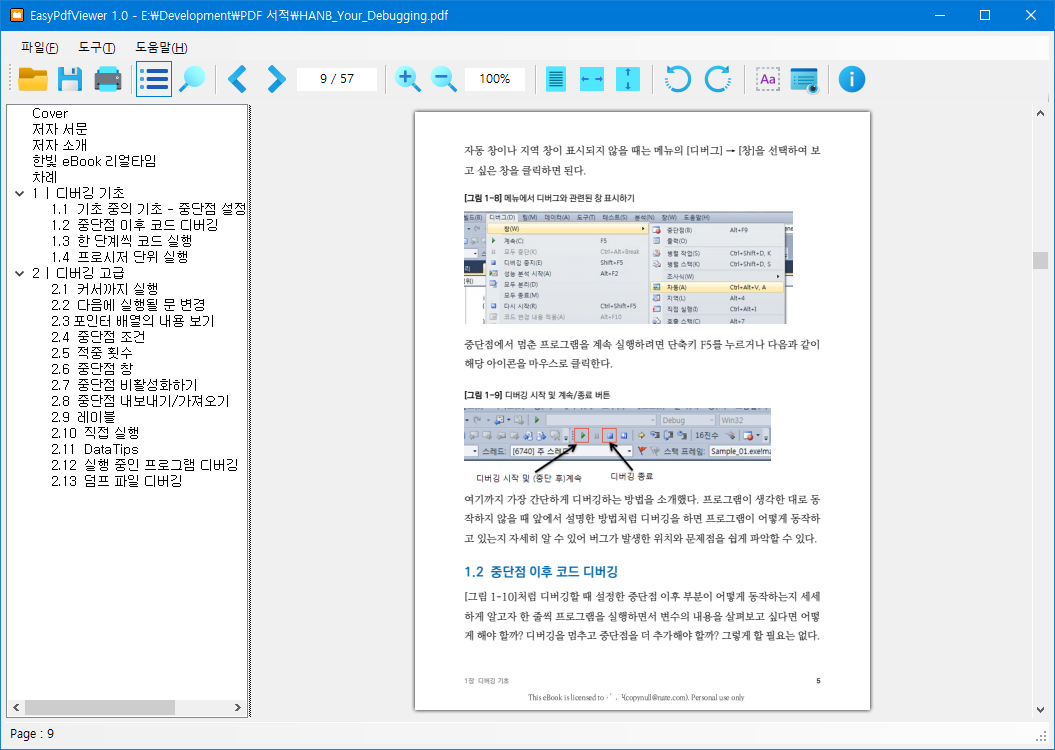Click the 그림 1-9 debugging toolbar image
This screenshot has height=750, width=1055.
[x=617, y=434]
